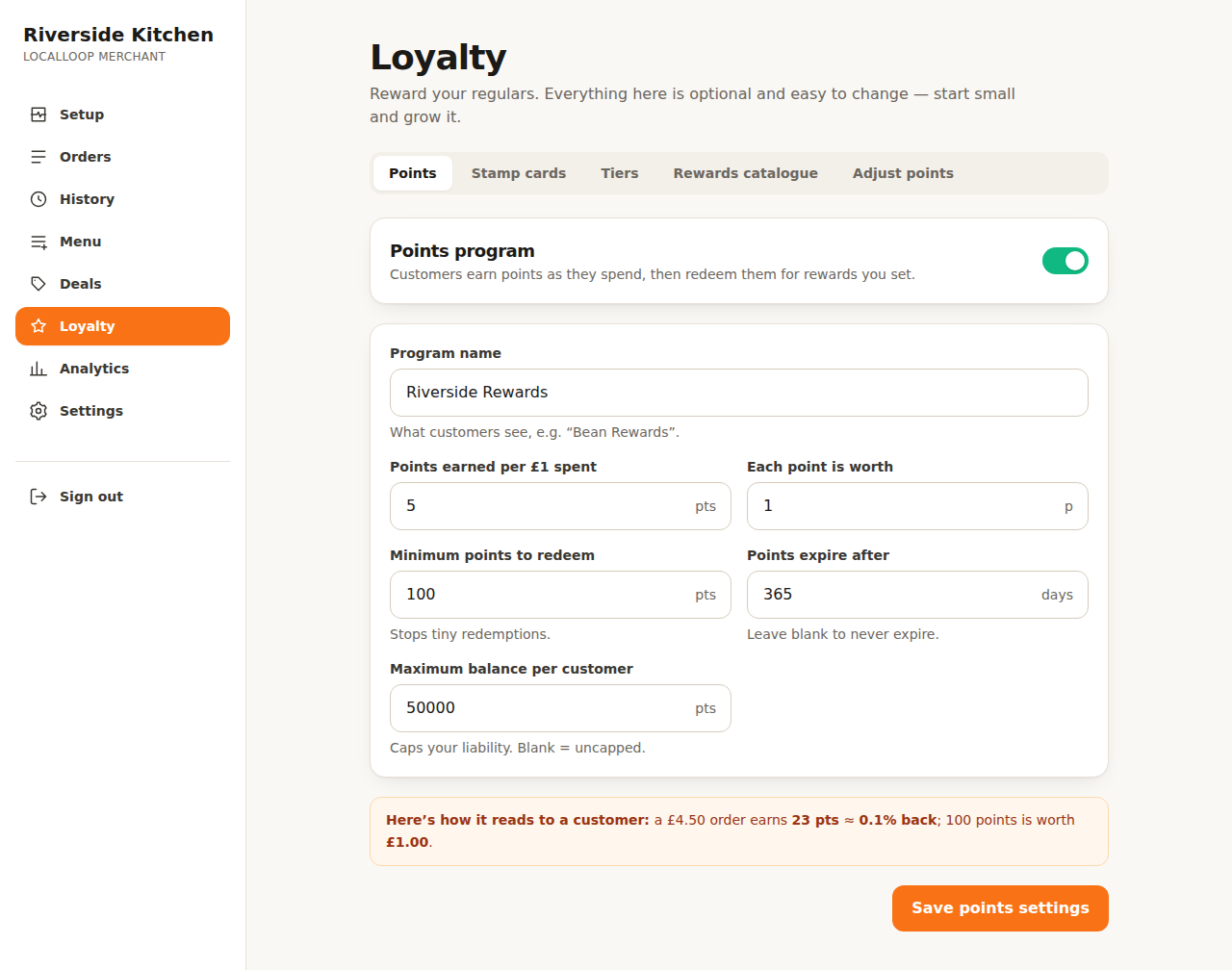
Task: Click the Deals tag icon
Action: [38, 284]
